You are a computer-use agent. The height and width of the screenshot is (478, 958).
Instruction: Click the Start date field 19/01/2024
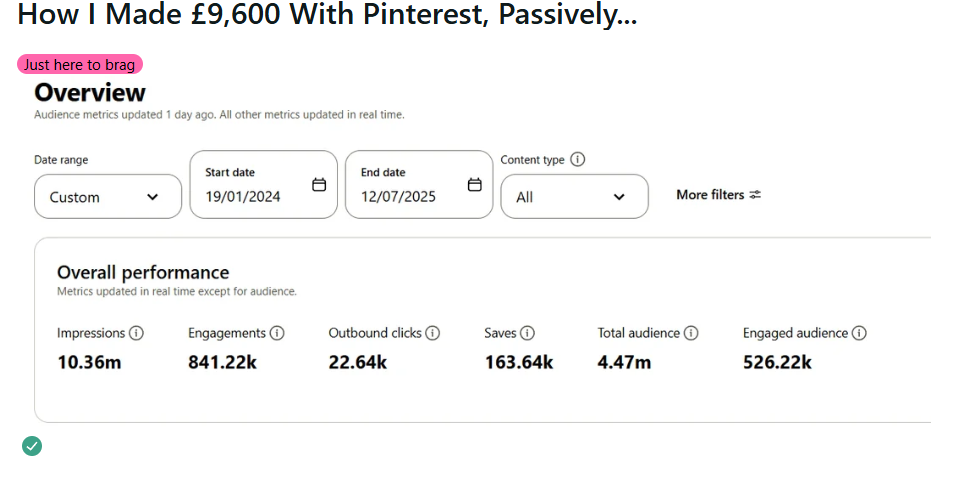coord(243,197)
